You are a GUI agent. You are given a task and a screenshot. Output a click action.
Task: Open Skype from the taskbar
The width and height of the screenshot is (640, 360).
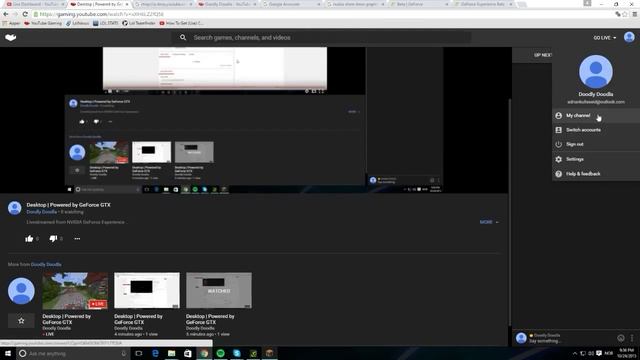coord(237,353)
